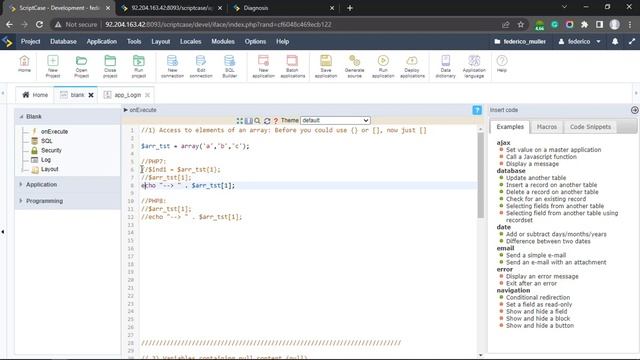Open notifications bell icon

615,41
